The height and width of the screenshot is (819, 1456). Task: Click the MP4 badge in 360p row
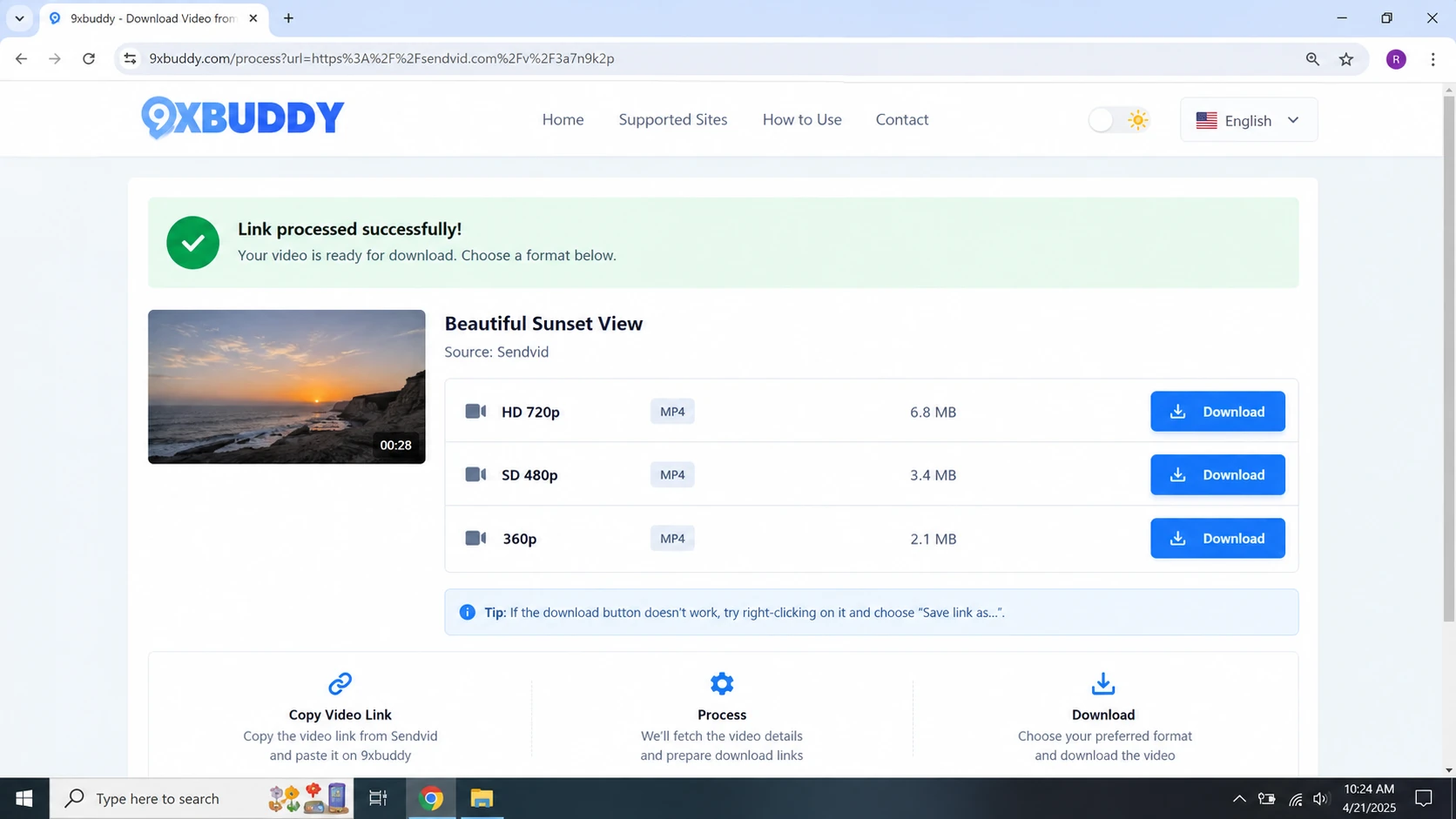(672, 538)
